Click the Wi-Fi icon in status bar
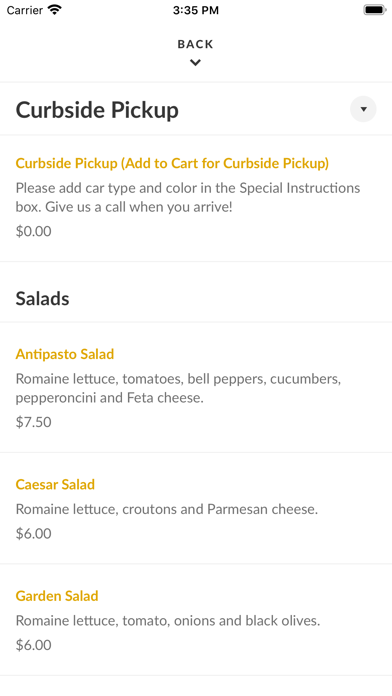Viewport: 392px width, 696px height. pyautogui.click(x=55, y=10)
